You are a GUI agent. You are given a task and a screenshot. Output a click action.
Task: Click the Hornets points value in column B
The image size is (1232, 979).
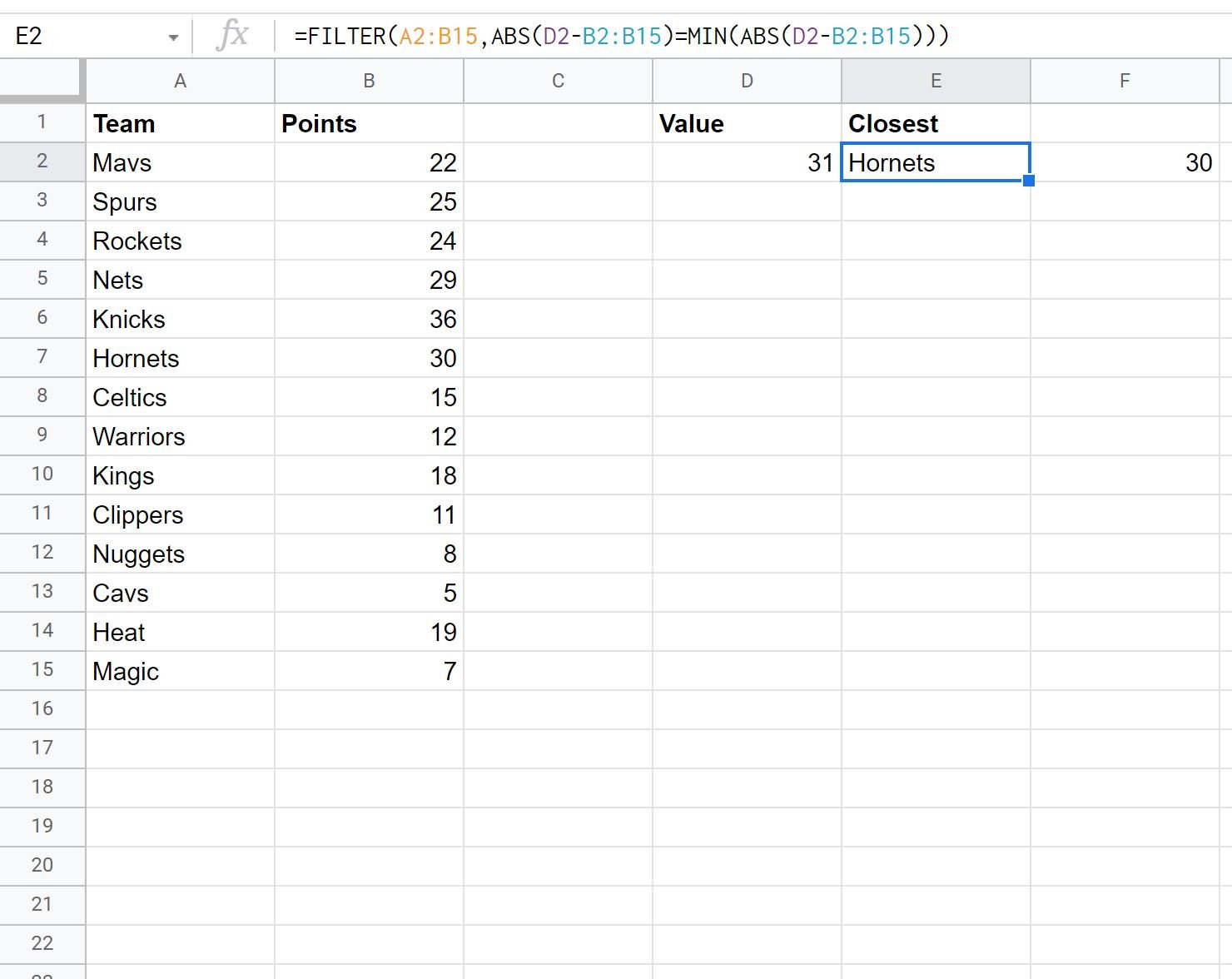pyautogui.click(x=369, y=358)
